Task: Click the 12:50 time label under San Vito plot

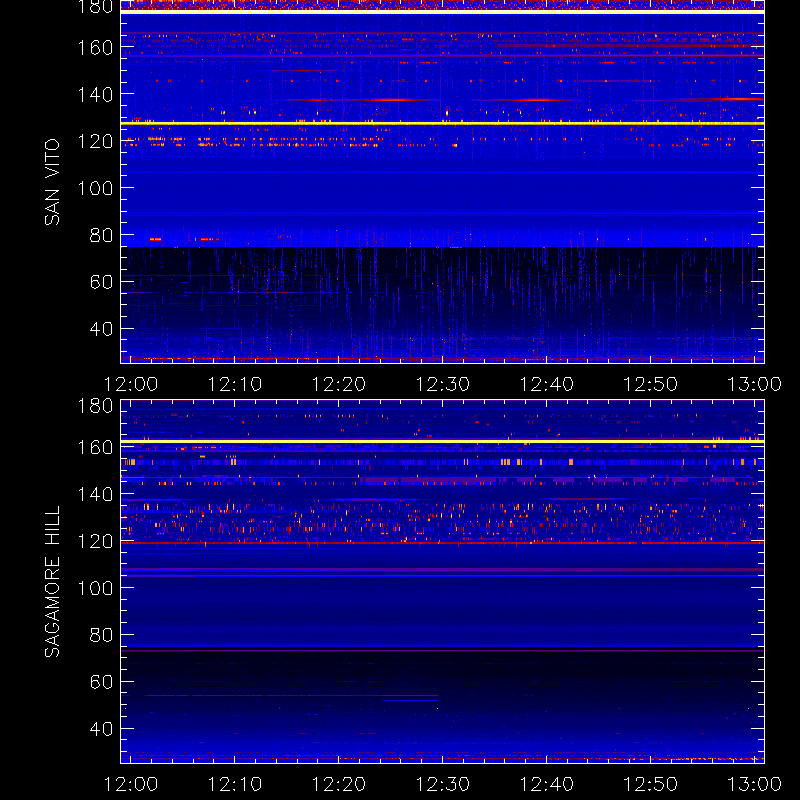Action: [651, 384]
